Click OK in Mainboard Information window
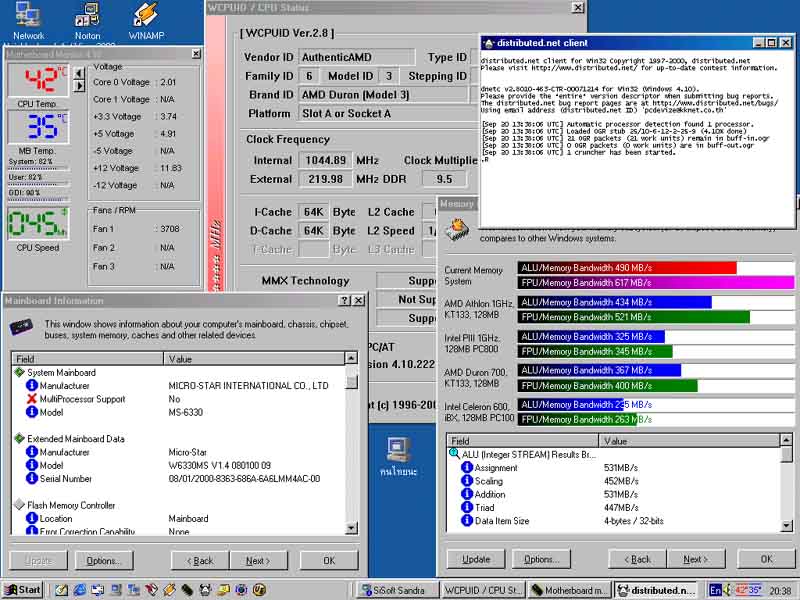The height and width of the screenshot is (600, 800). pos(329,560)
